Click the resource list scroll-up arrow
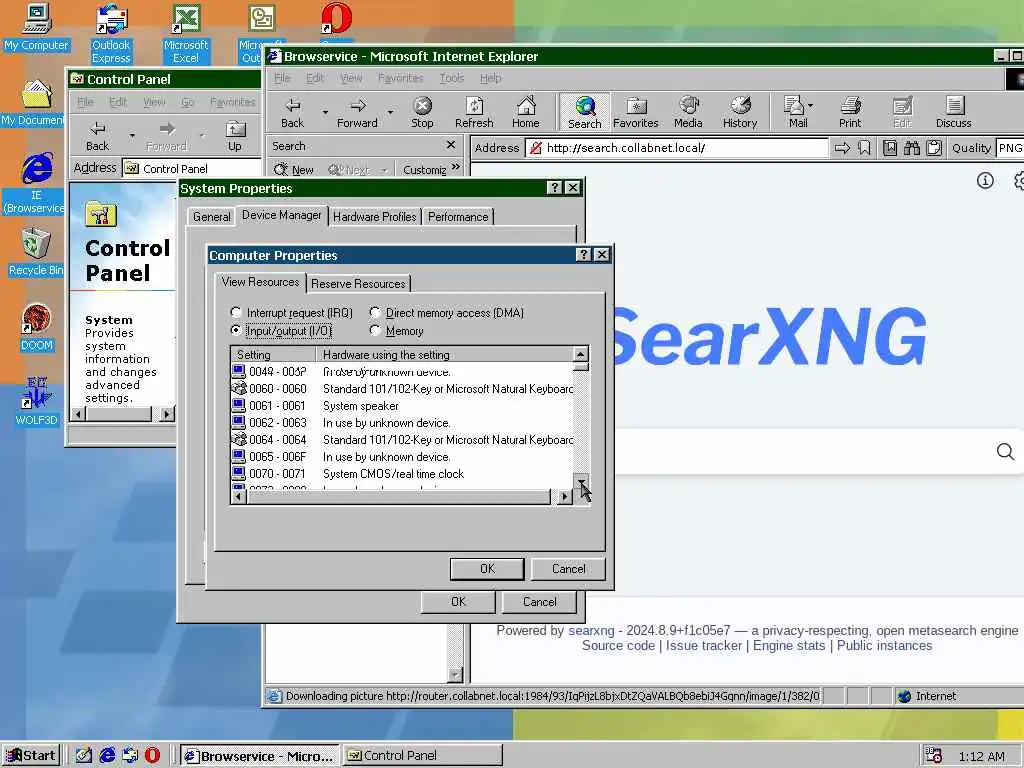Viewport: 1024px width, 768px height. (x=581, y=354)
